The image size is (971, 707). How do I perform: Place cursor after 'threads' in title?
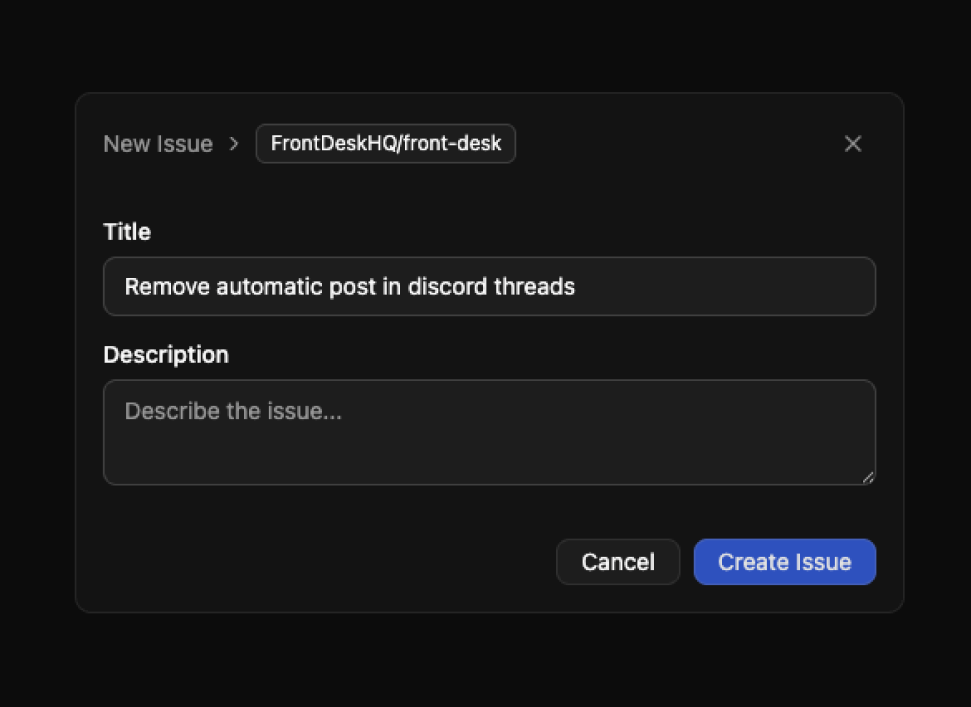tap(576, 287)
